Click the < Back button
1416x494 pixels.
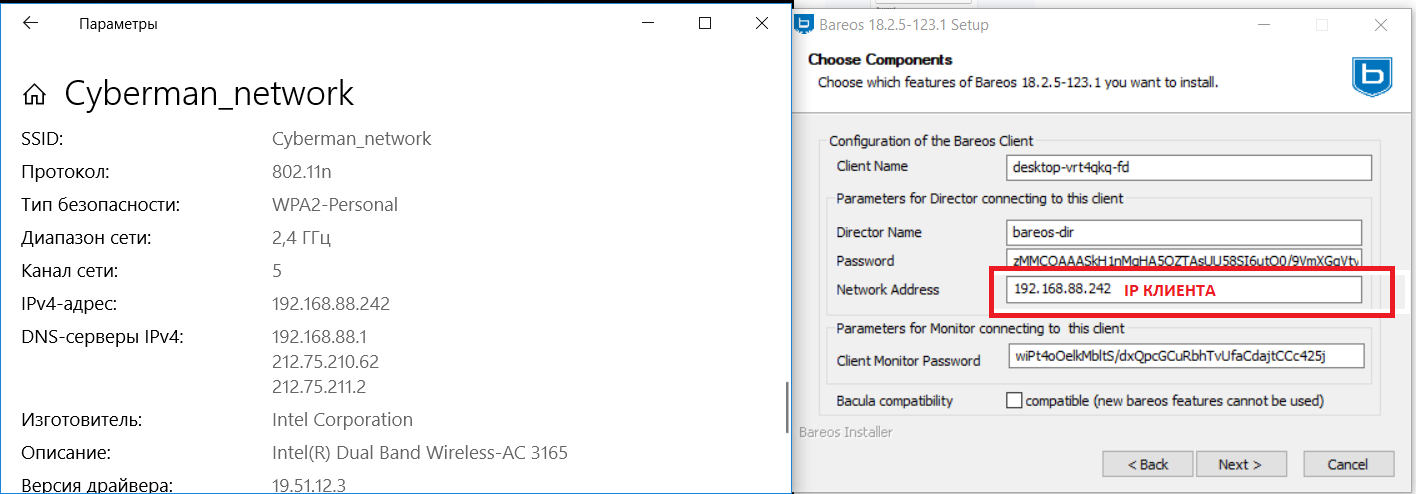click(x=1148, y=464)
